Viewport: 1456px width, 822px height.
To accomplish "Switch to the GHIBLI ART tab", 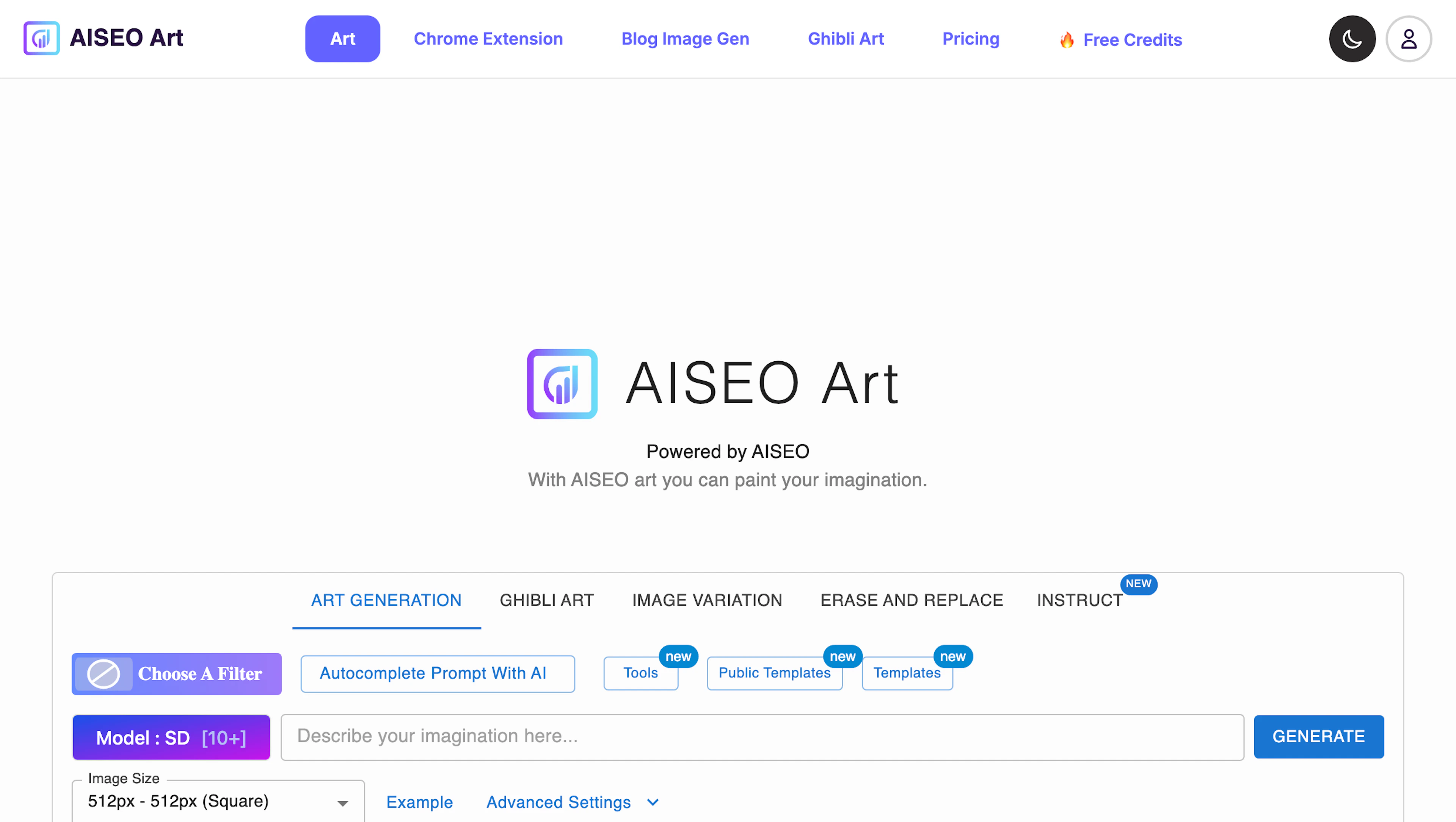I will pyautogui.click(x=546, y=600).
